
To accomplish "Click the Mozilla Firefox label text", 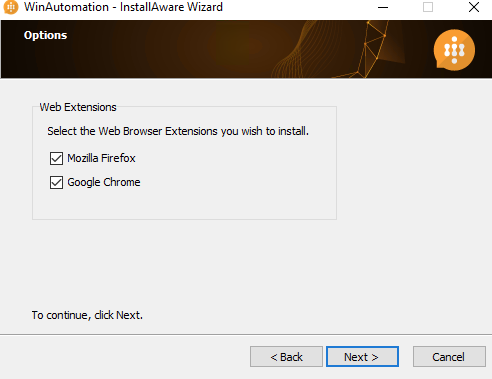I will click(101, 158).
